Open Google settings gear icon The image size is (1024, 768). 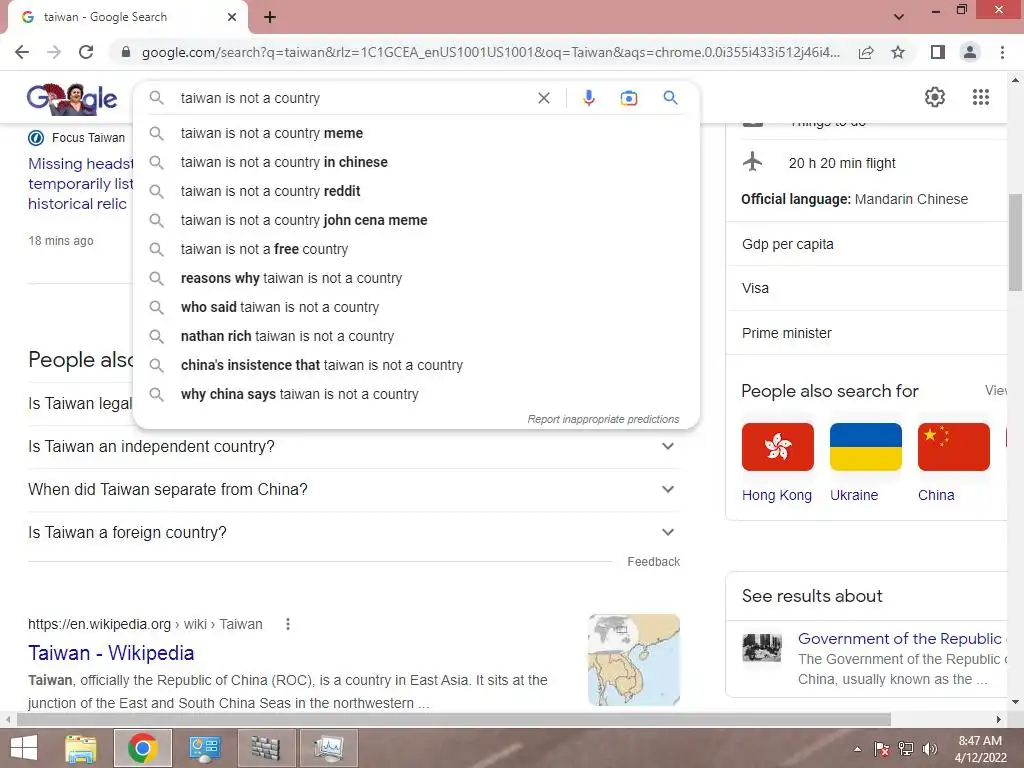click(x=935, y=97)
